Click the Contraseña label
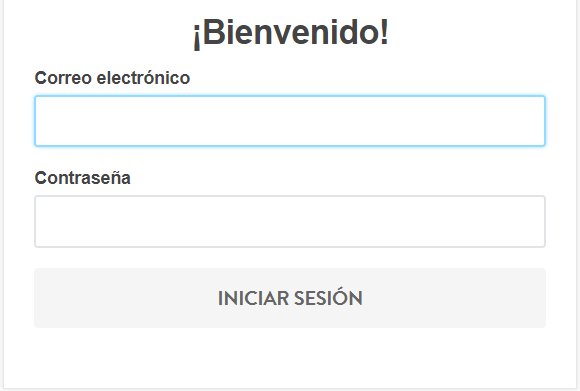The height and width of the screenshot is (391, 580). pos(82,178)
